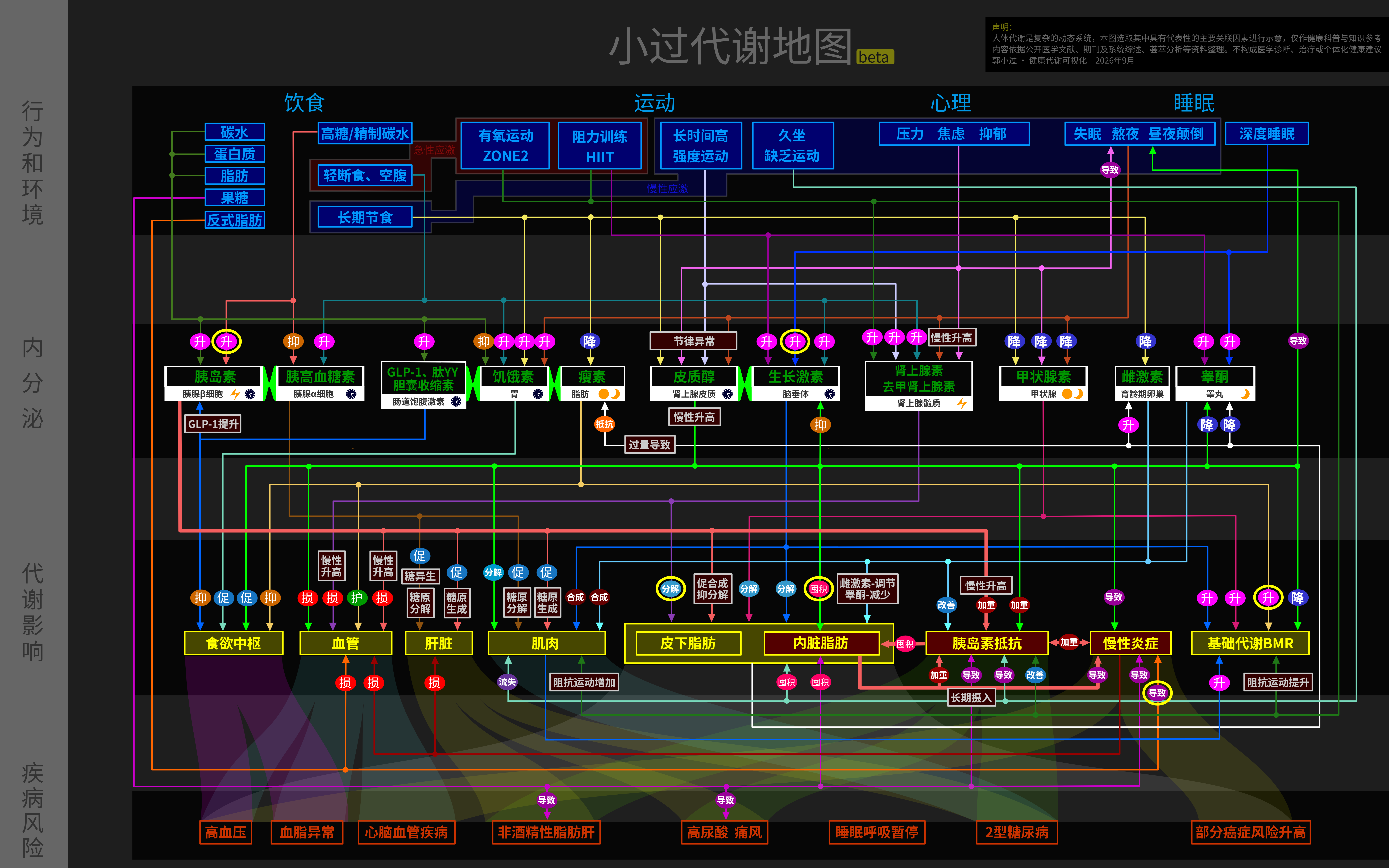Image resolution: width=1389 pixels, height=868 pixels.
Task: Click the 节律异常 label above 皮质醇
Action: point(693,341)
